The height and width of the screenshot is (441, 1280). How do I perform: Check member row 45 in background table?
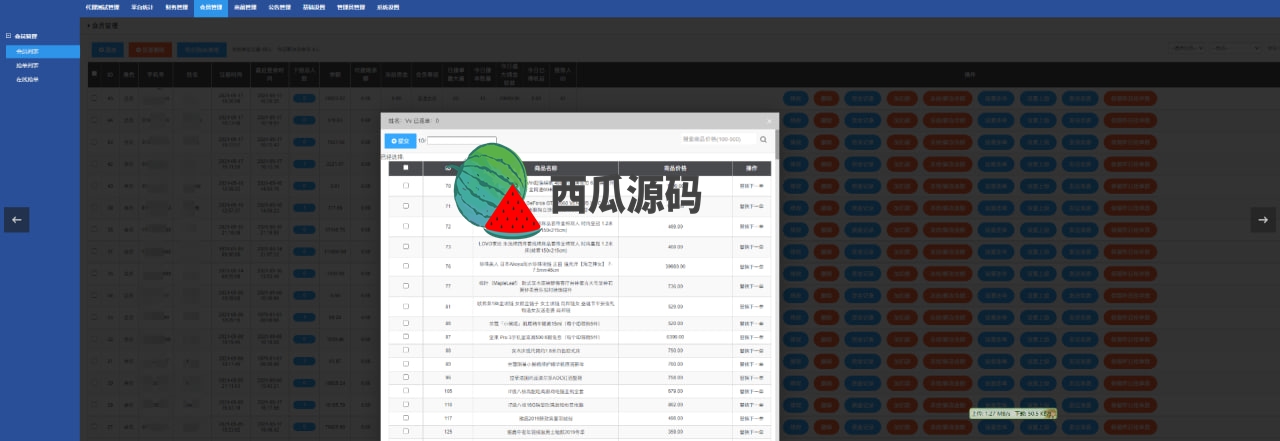(95, 99)
